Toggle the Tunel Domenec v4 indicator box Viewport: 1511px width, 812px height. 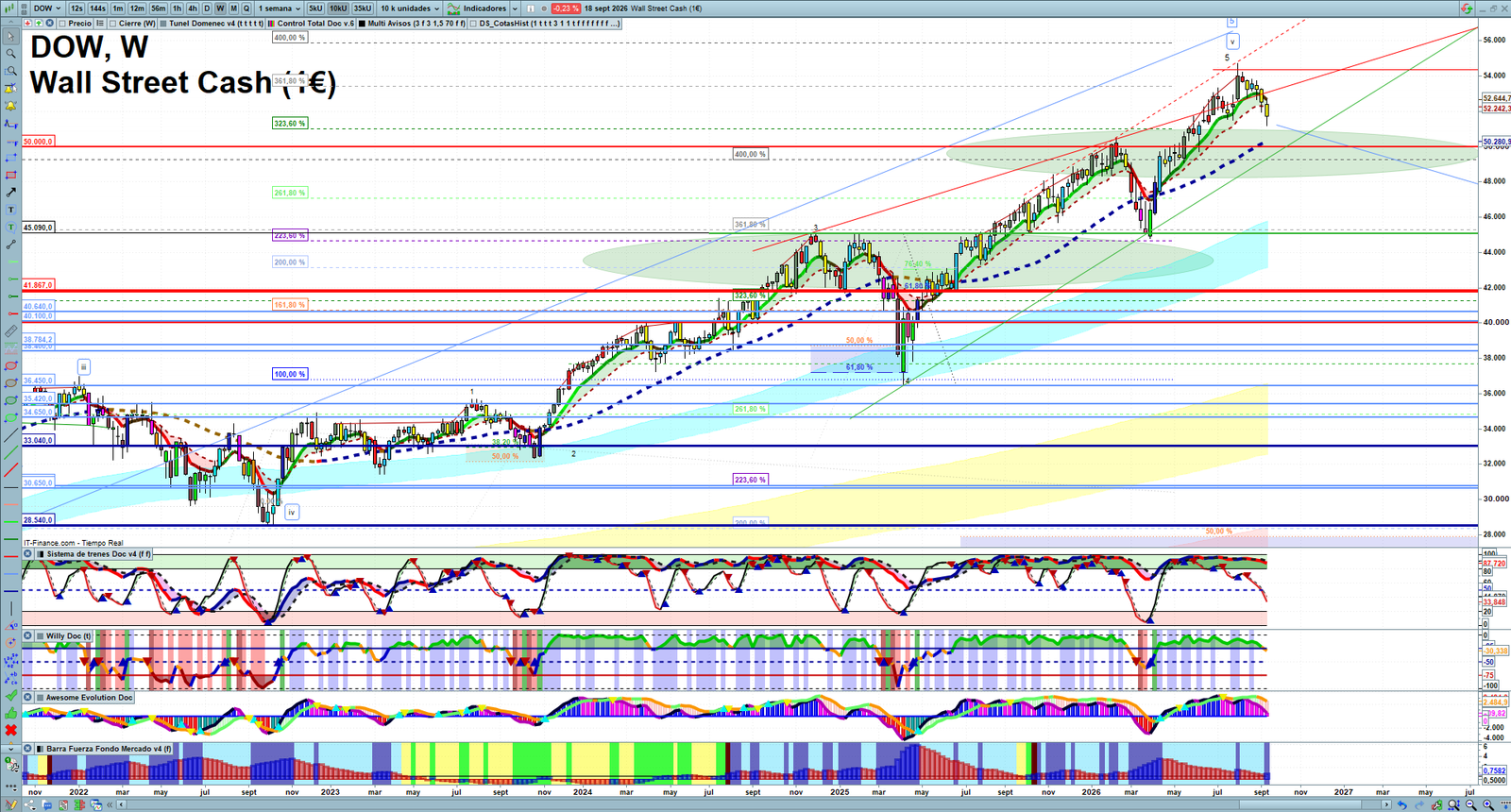(x=163, y=24)
